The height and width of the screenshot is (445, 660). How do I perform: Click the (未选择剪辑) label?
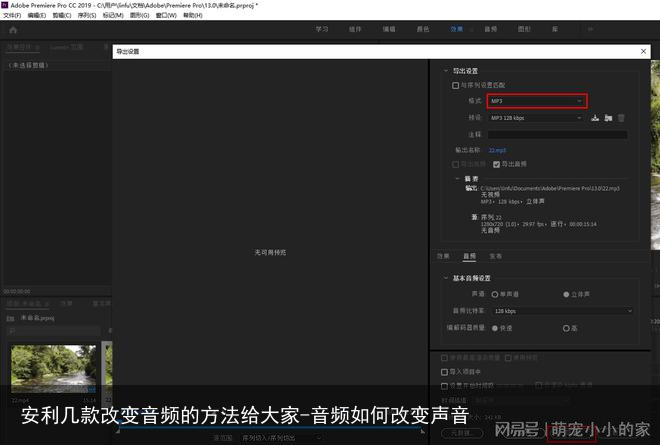point(29,65)
